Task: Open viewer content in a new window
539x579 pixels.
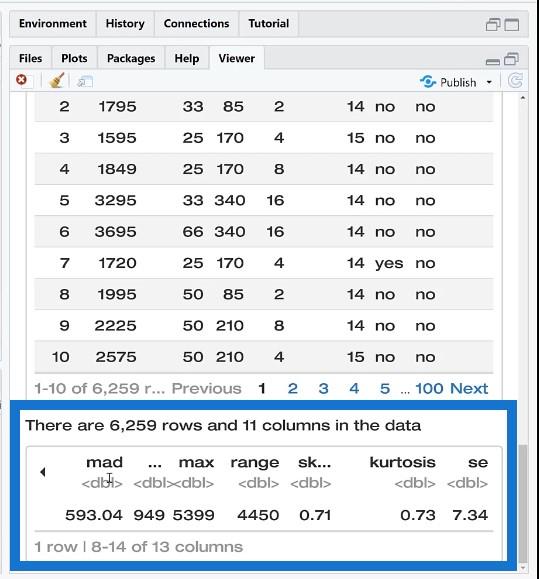Action: pyautogui.click(x=85, y=81)
